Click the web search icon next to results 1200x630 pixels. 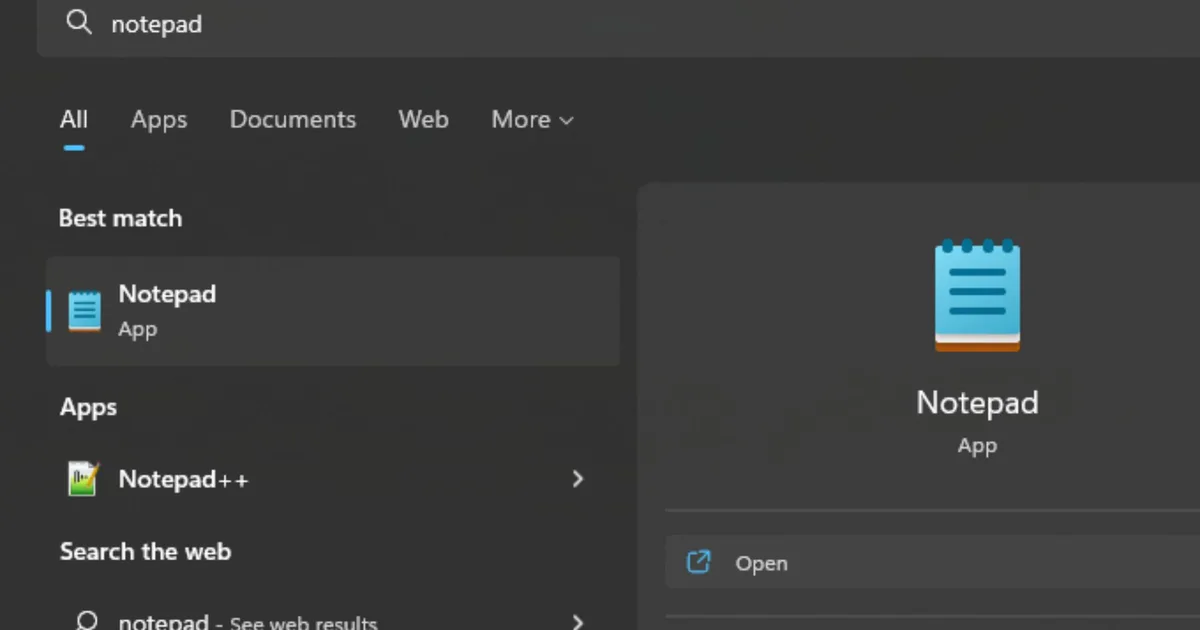point(88,620)
